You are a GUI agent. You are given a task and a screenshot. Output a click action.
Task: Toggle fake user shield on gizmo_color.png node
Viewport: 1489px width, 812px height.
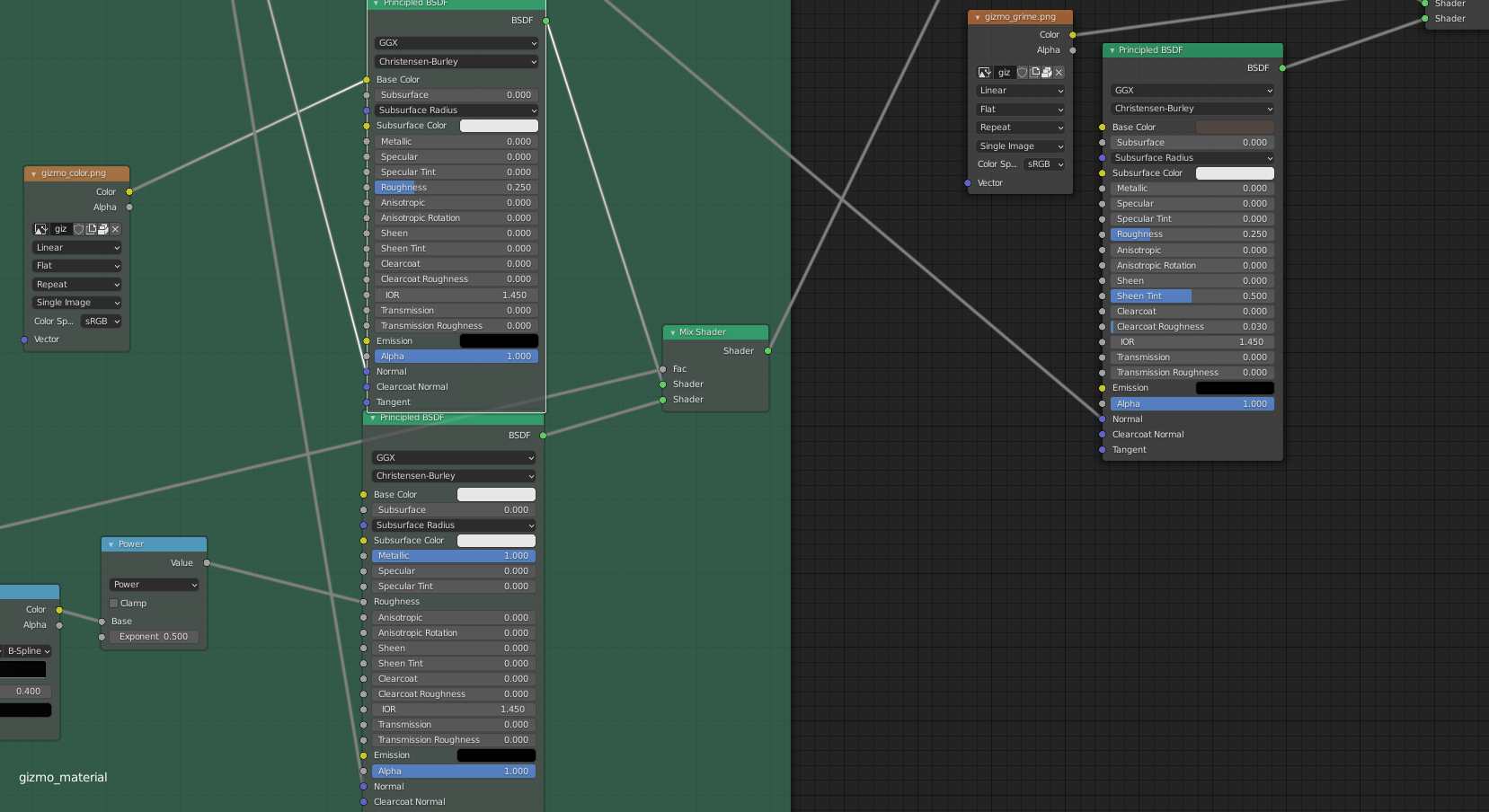78,229
